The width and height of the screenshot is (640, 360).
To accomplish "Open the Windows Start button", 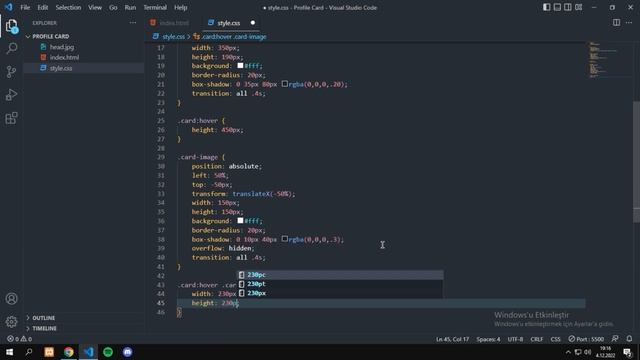I will tap(9, 352).
